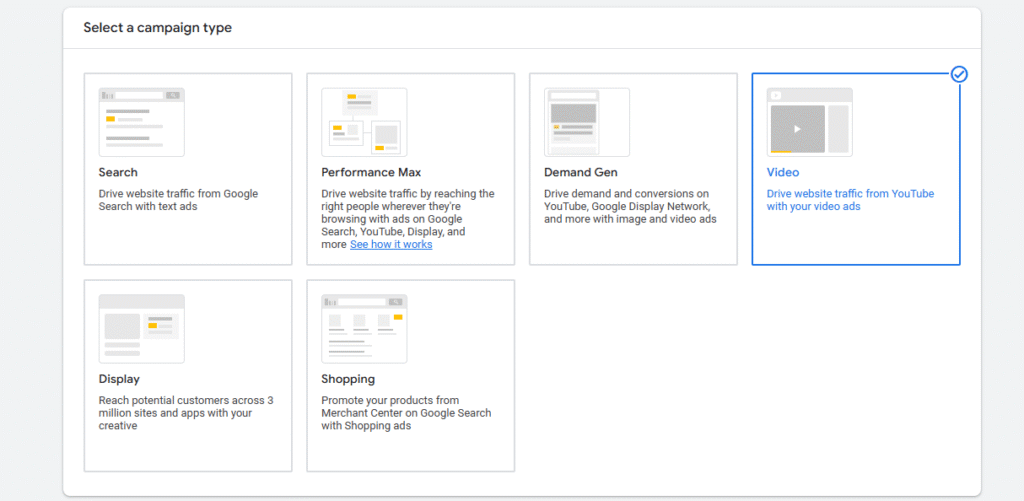Click the Video campaign title

click(x=782, y=172)
